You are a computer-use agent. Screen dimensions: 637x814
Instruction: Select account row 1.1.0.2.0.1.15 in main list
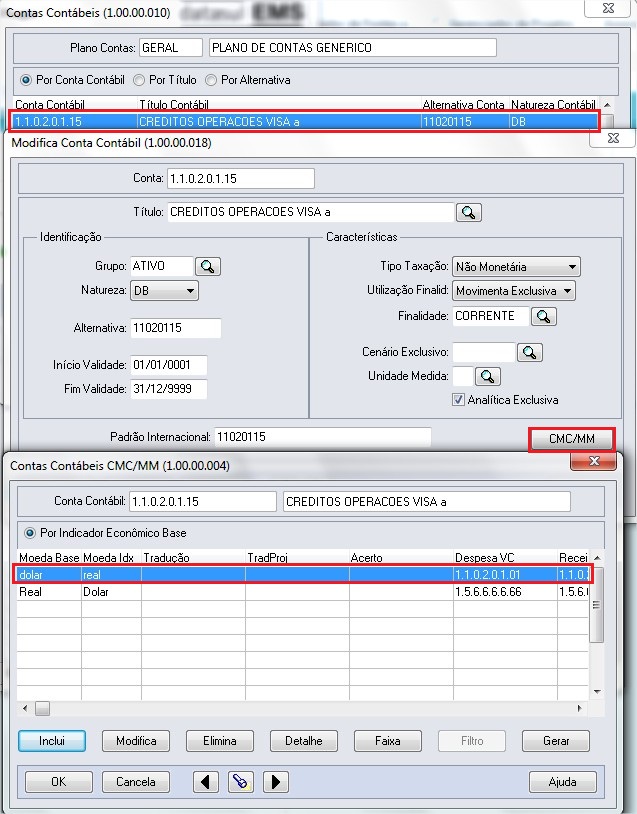coord(305,122)
